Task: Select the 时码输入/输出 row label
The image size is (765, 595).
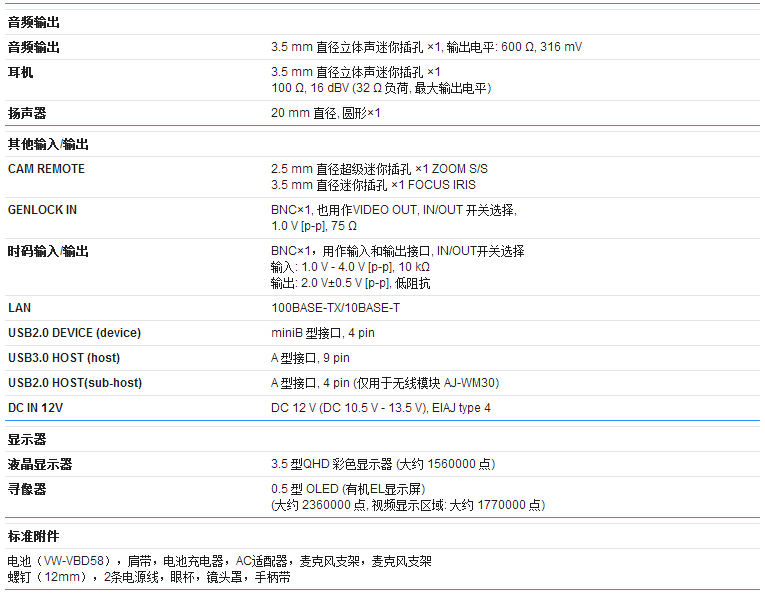Action: 48,251
